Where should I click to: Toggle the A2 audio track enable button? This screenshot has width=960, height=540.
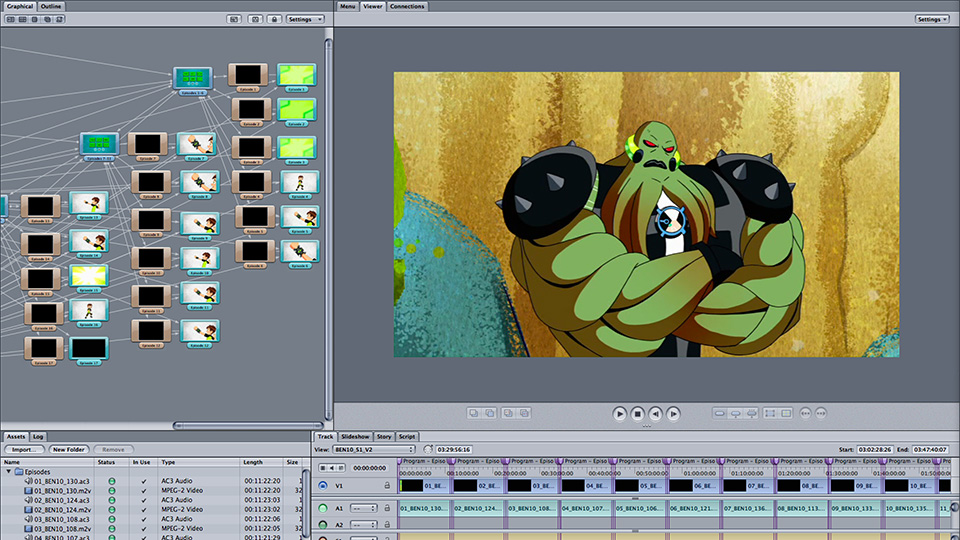(x=323, y=525)
